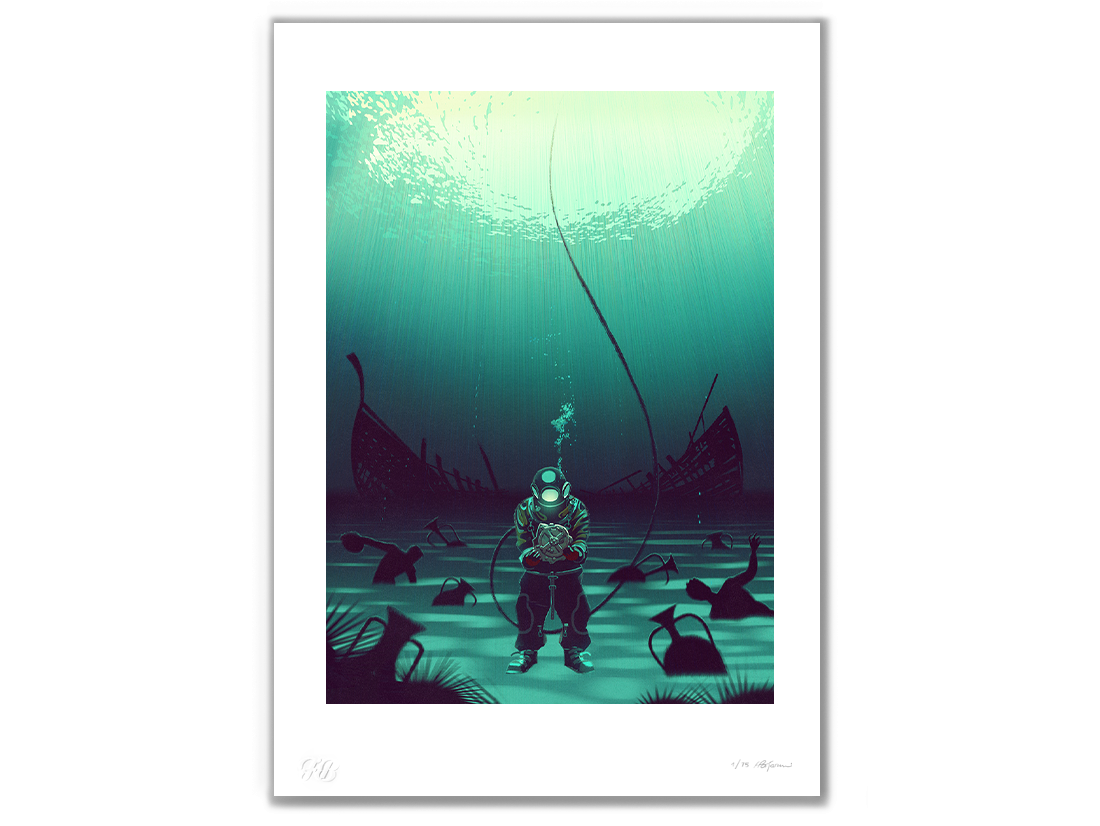Click the diver's right boot
Screen dimensions: 1100x826
point(523,661)
